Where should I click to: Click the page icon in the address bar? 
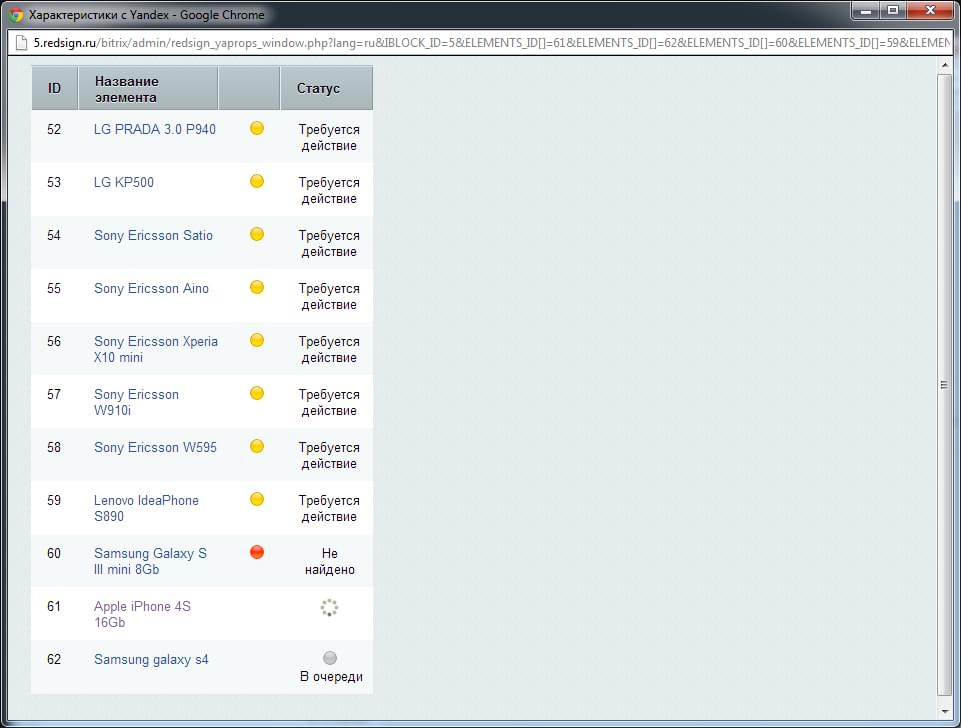[21, 42]
